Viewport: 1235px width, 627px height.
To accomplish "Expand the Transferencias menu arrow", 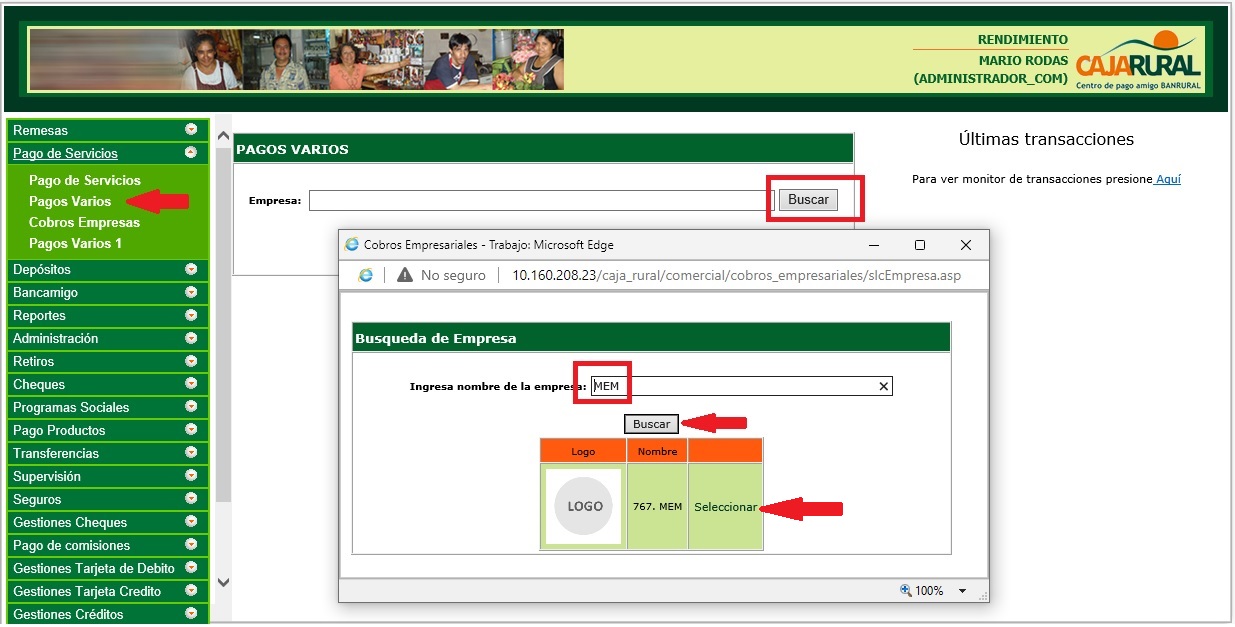I will click(x=191, y=453).
